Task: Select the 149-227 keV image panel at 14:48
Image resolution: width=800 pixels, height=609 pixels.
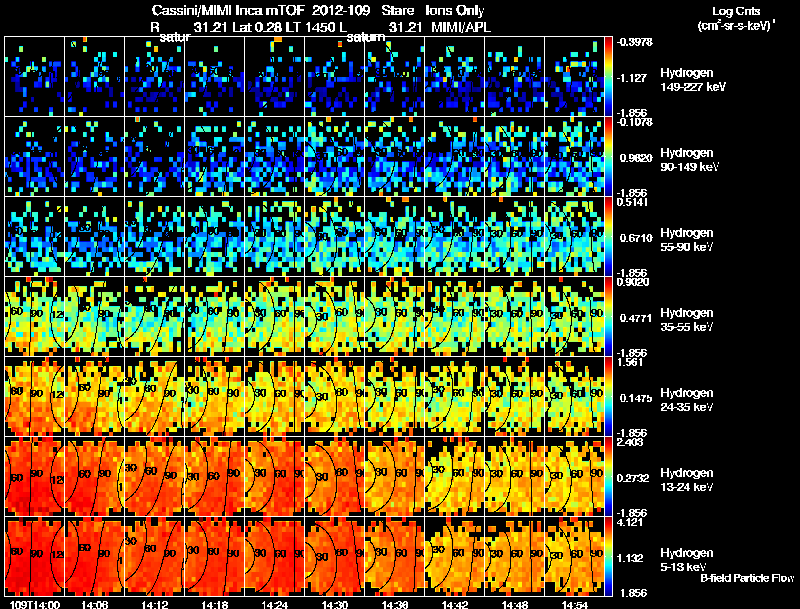Action: [515, 76]
